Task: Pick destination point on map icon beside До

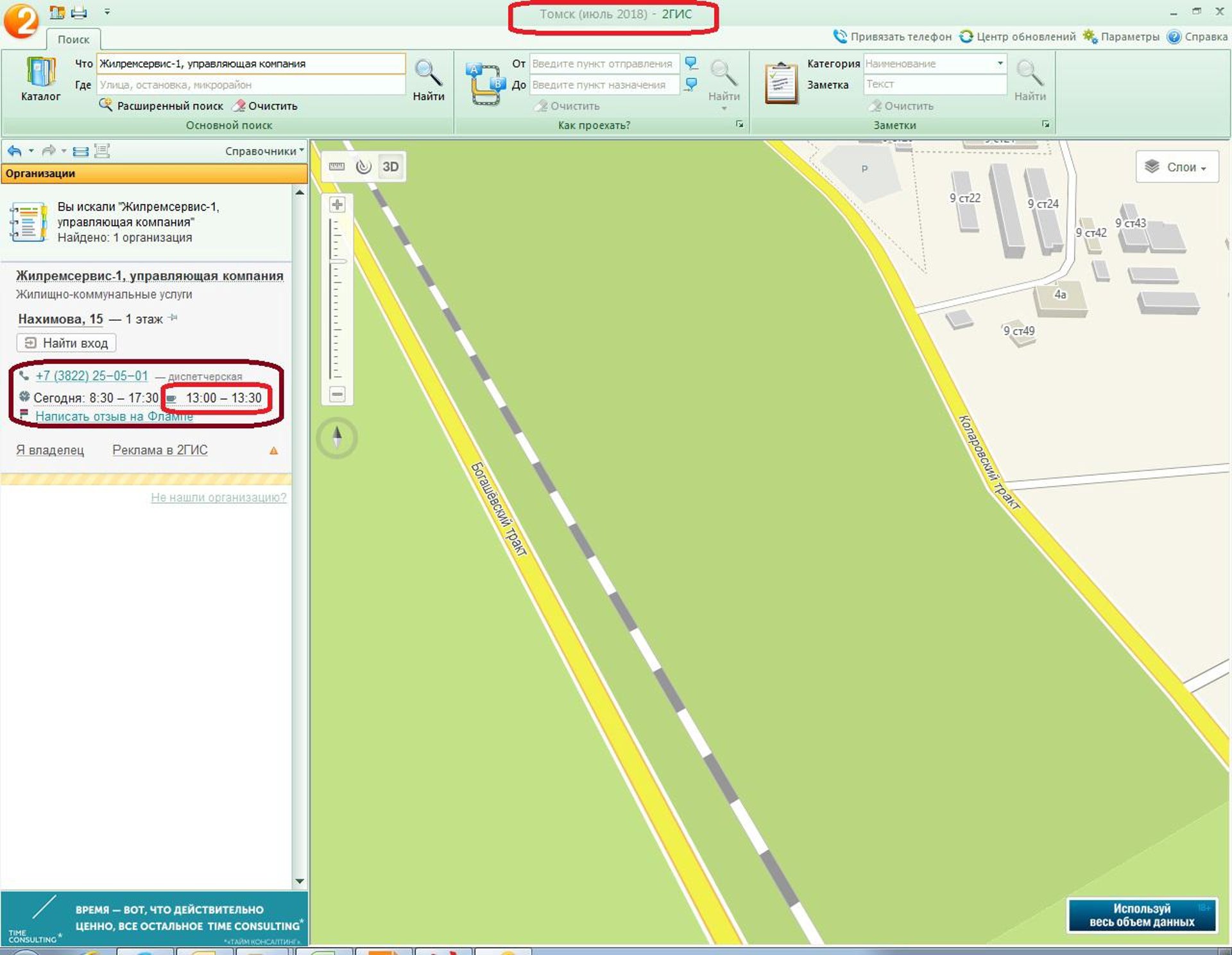Action: pyautogui.click(x=691, y=84)
